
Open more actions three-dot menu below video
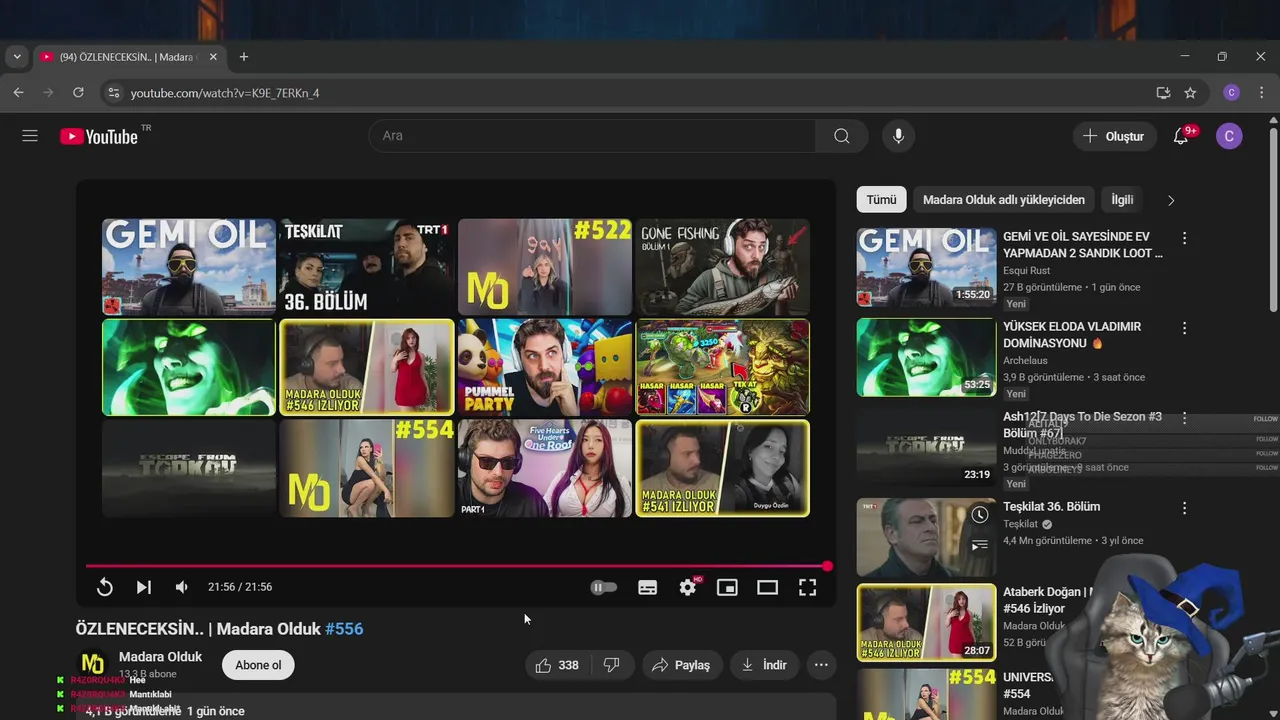pos(821,665)
